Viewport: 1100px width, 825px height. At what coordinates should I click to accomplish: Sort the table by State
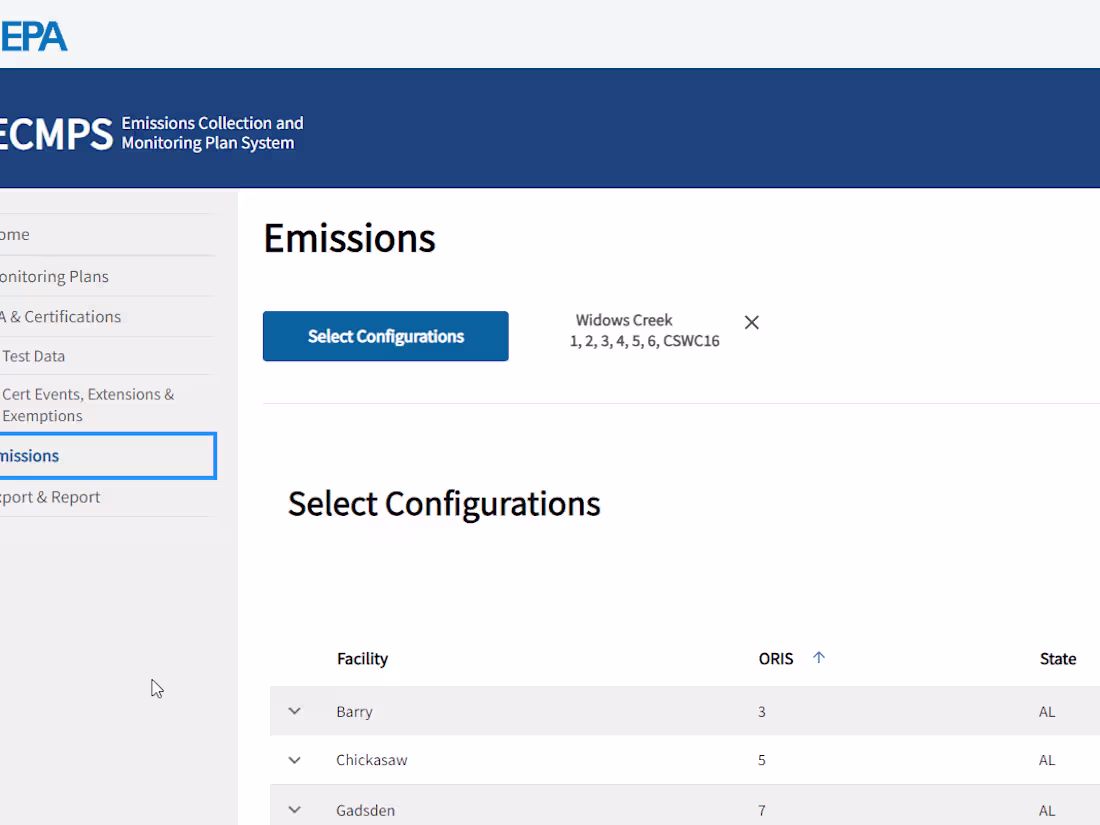point(1058,658)
